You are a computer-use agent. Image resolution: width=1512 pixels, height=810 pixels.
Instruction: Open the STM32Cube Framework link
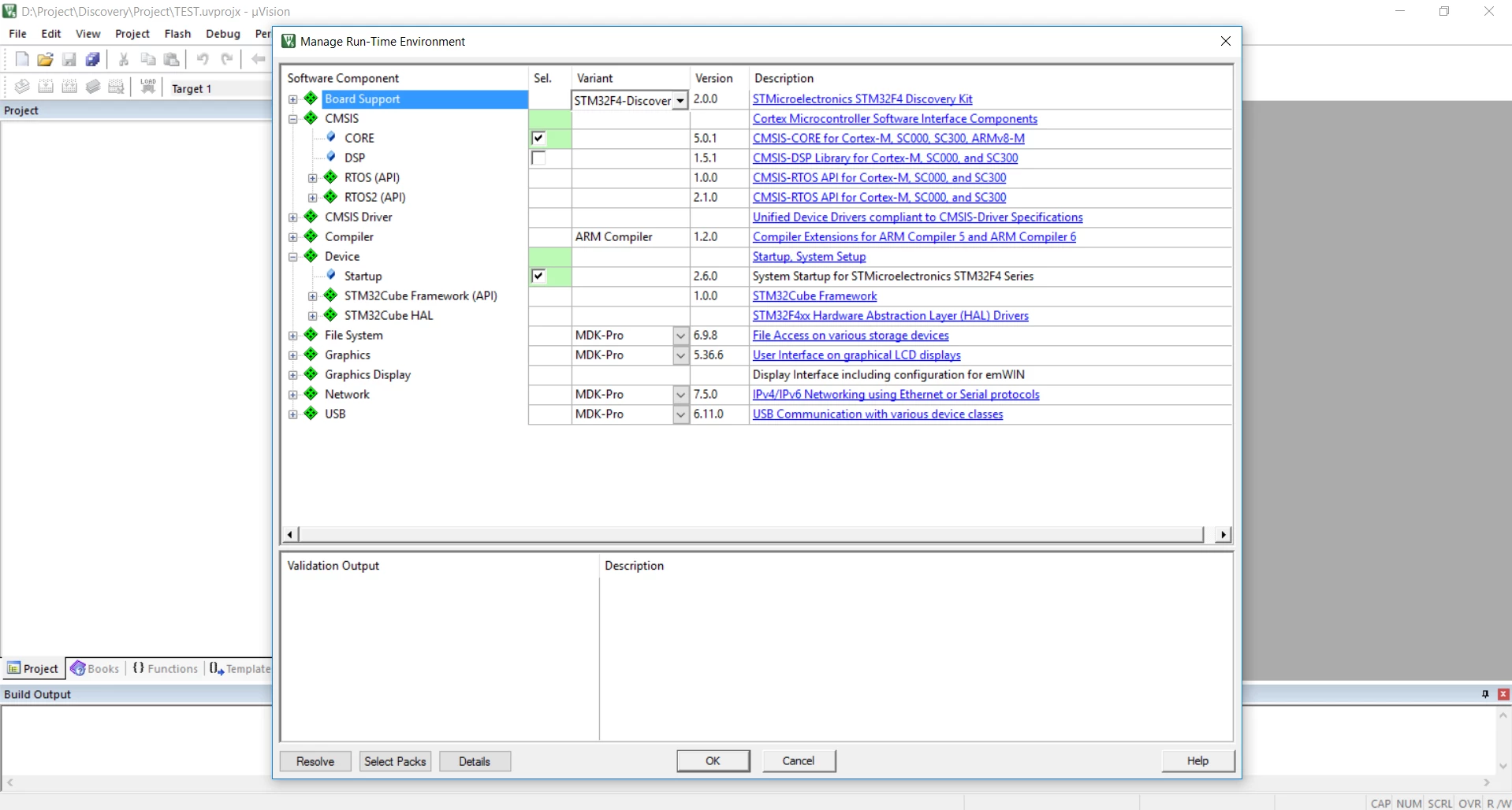(x=814, y=296)
